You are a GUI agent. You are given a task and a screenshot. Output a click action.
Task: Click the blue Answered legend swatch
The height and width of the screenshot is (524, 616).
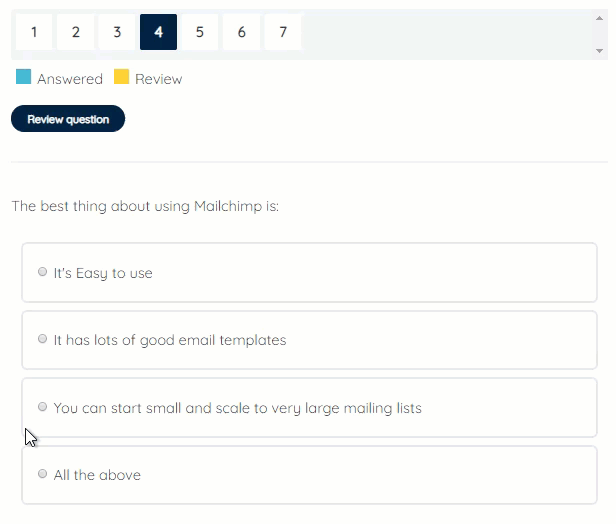(x=24, y=77)
